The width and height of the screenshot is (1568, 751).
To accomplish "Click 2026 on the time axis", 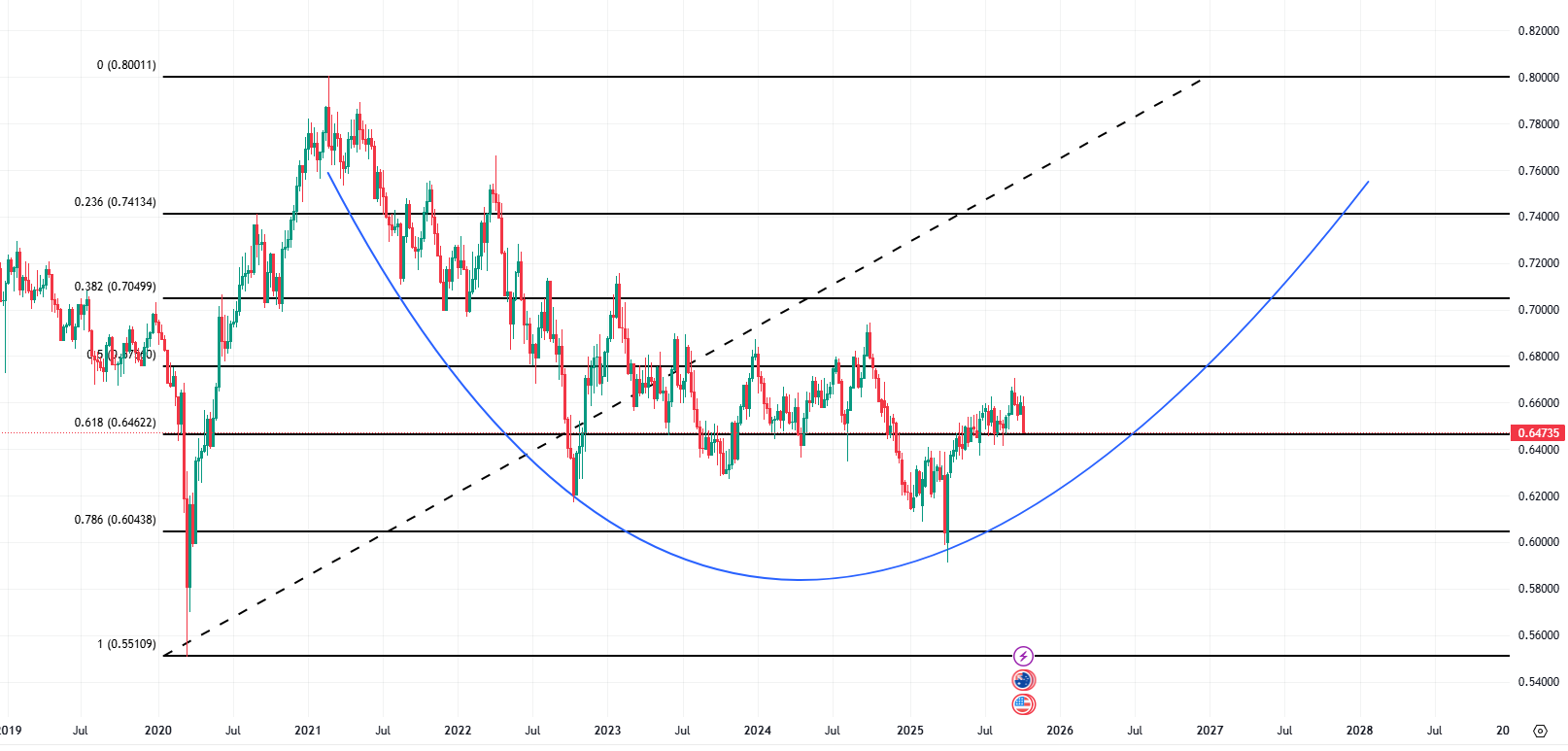I will coord(1060,731).
